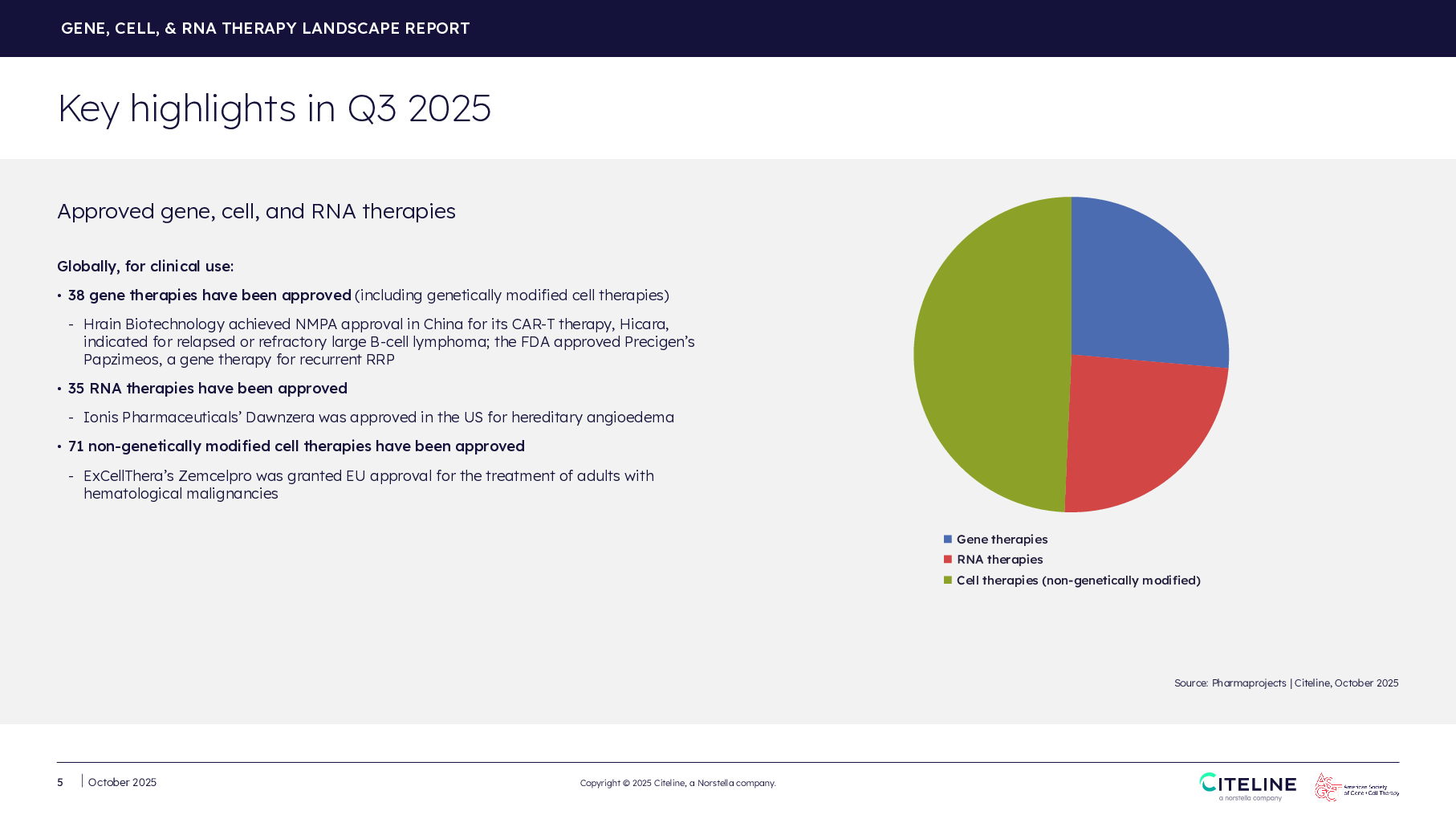
Task: Click the green Cell therapies legend square
Action: 948,581
